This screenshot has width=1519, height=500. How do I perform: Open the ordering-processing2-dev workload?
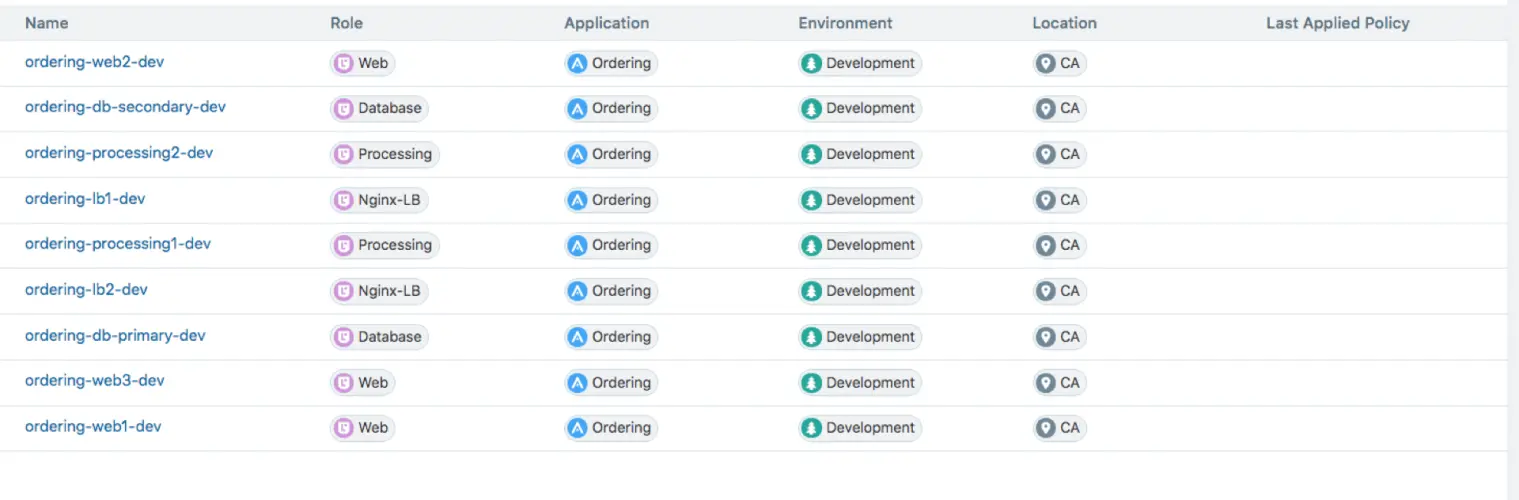(119, 153)
